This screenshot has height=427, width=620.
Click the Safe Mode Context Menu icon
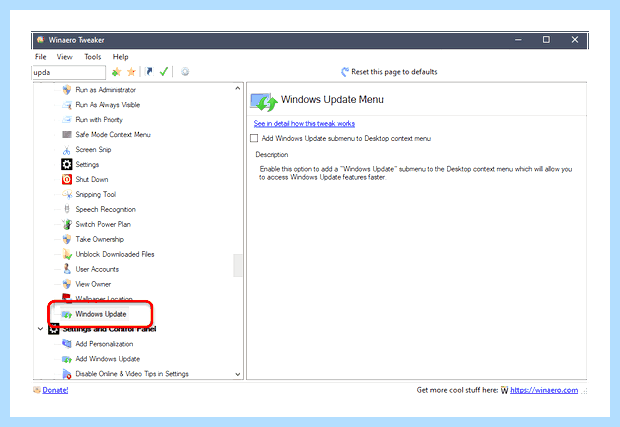(x=67, y=134)
